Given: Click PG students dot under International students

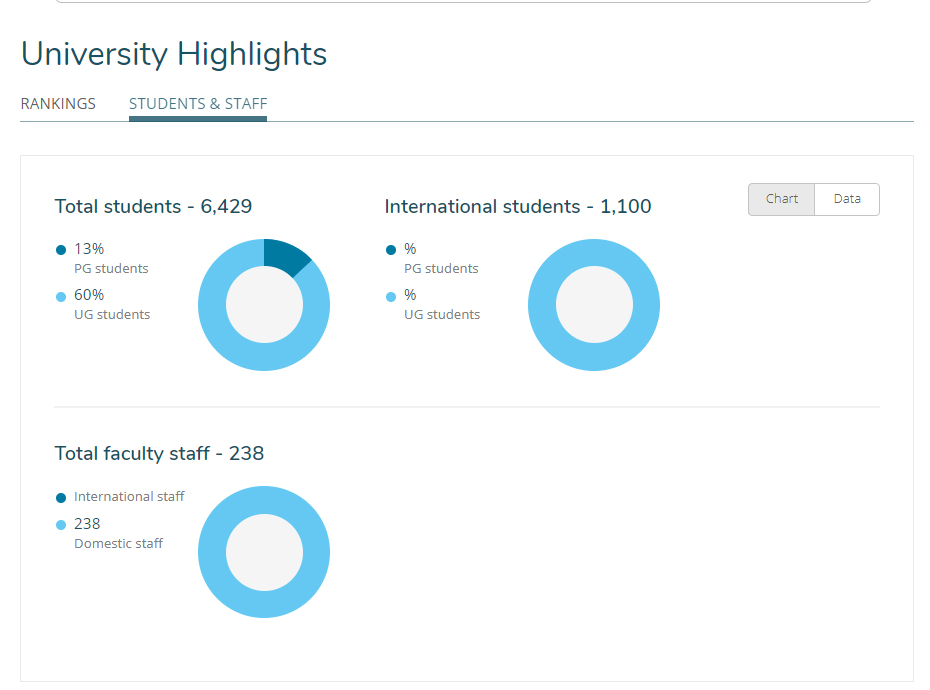Looking at the screenshot, I should pos(391,250).
